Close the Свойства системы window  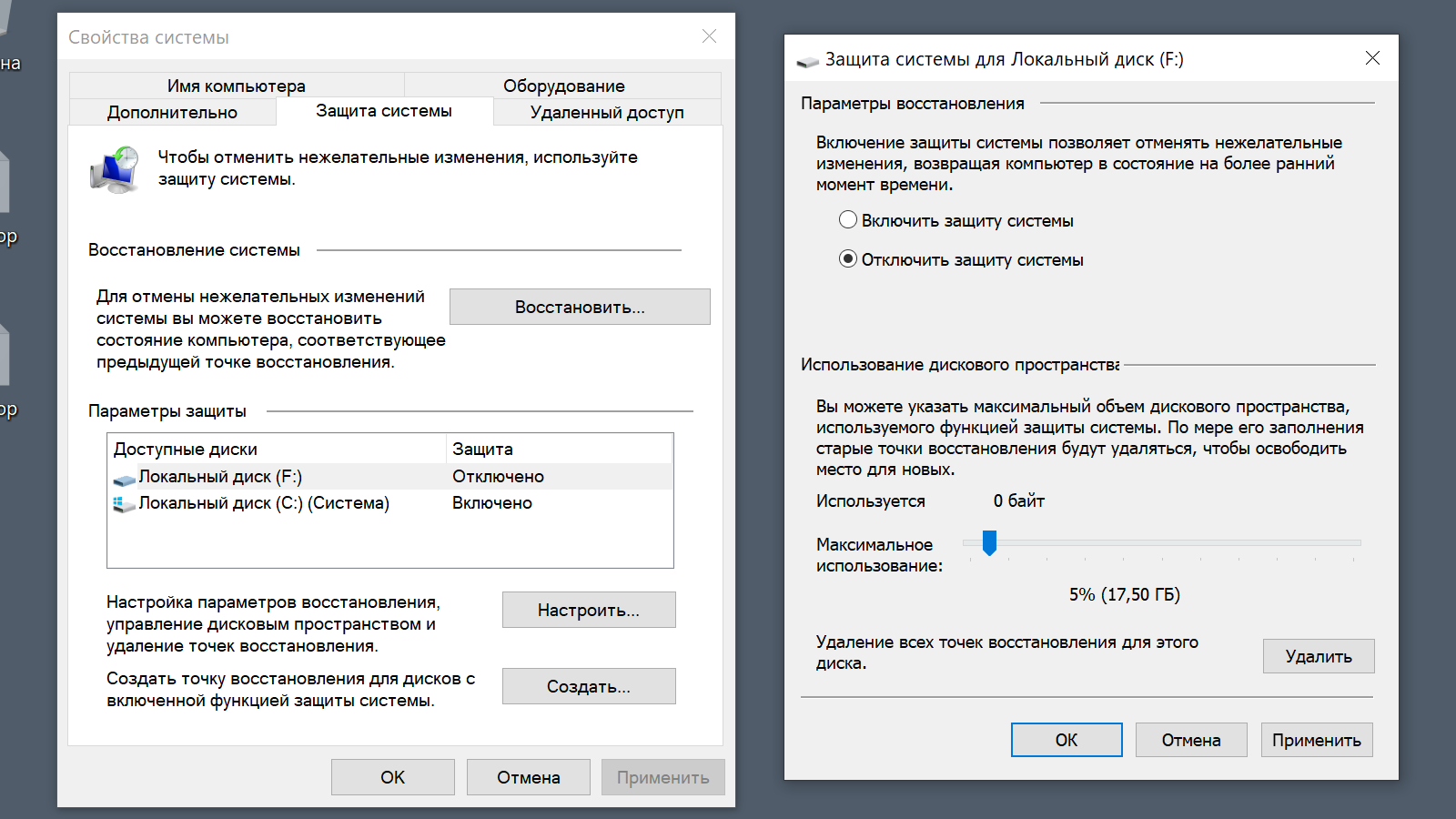[x=709, y=36]
